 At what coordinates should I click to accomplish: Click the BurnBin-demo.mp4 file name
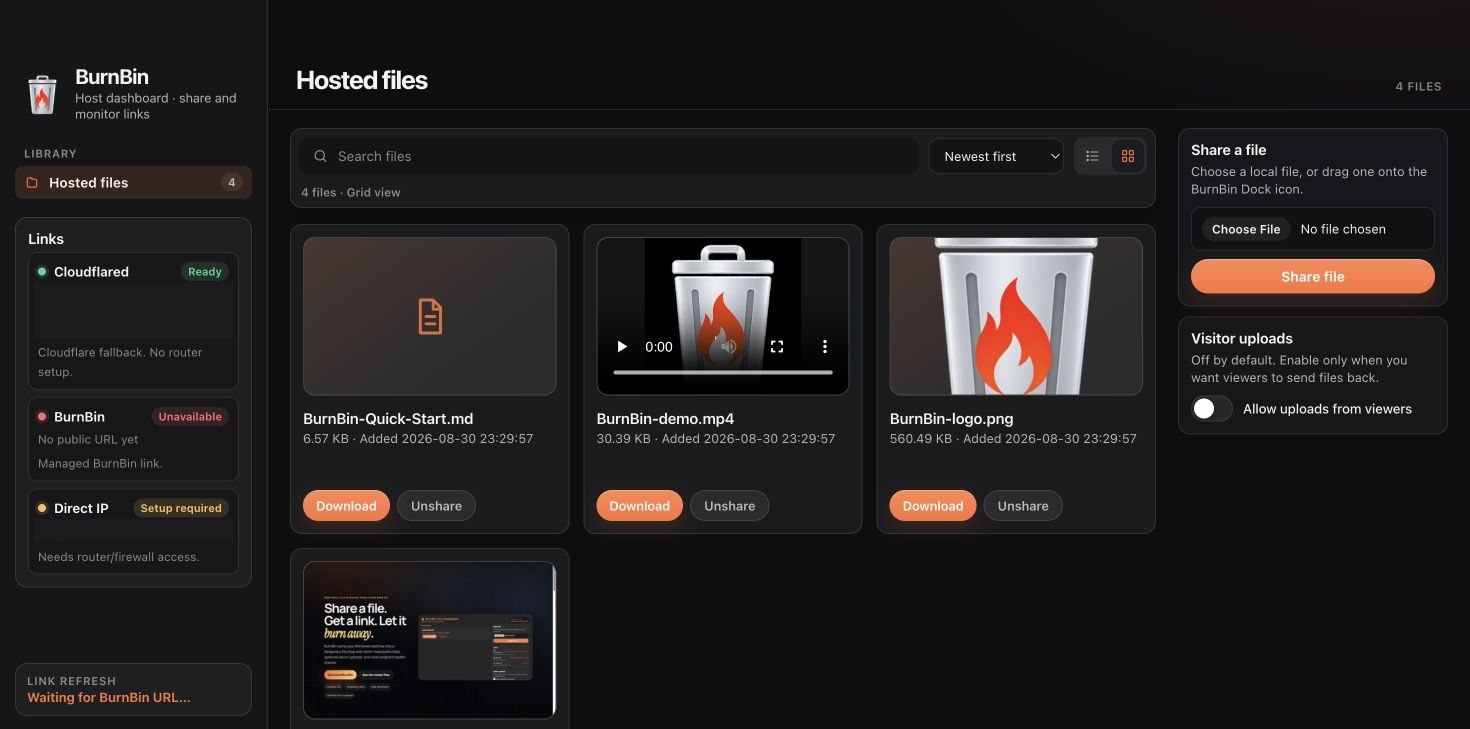tap(665, 419)
